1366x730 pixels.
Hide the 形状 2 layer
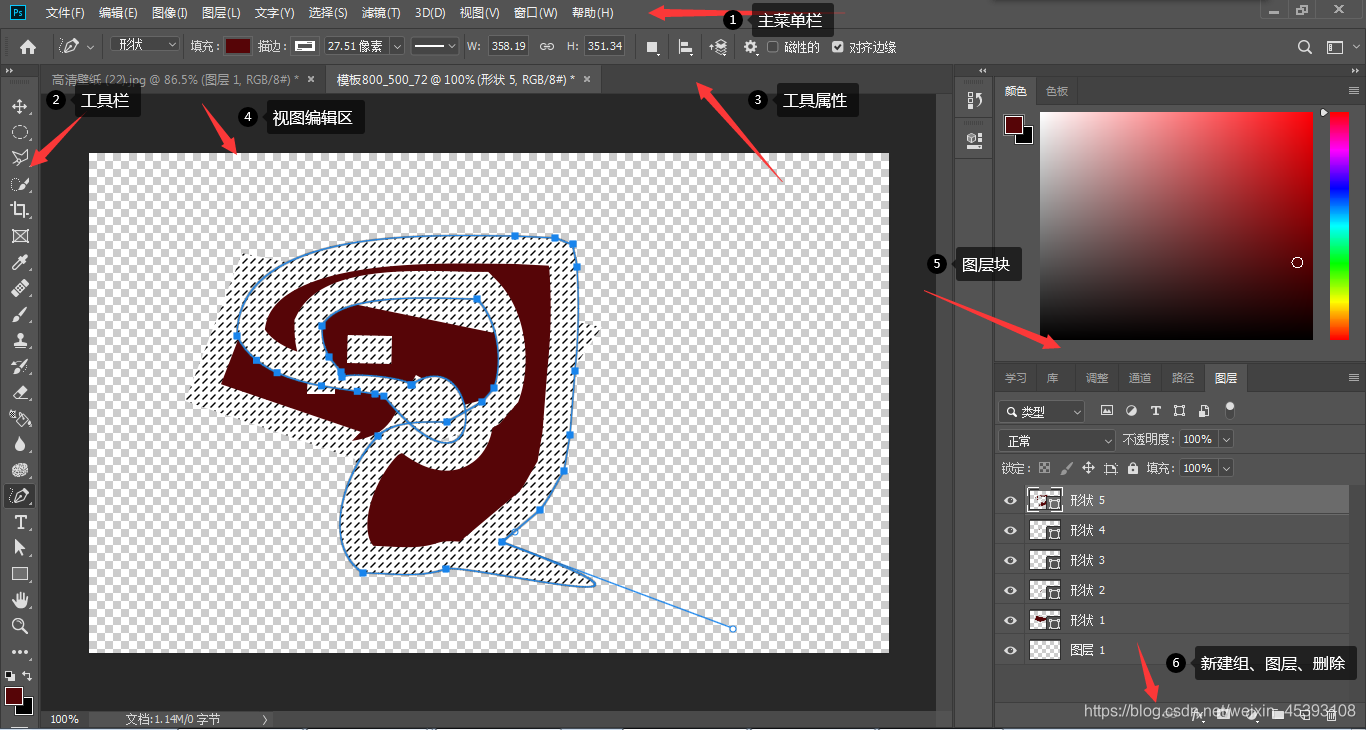(1010, 590)
